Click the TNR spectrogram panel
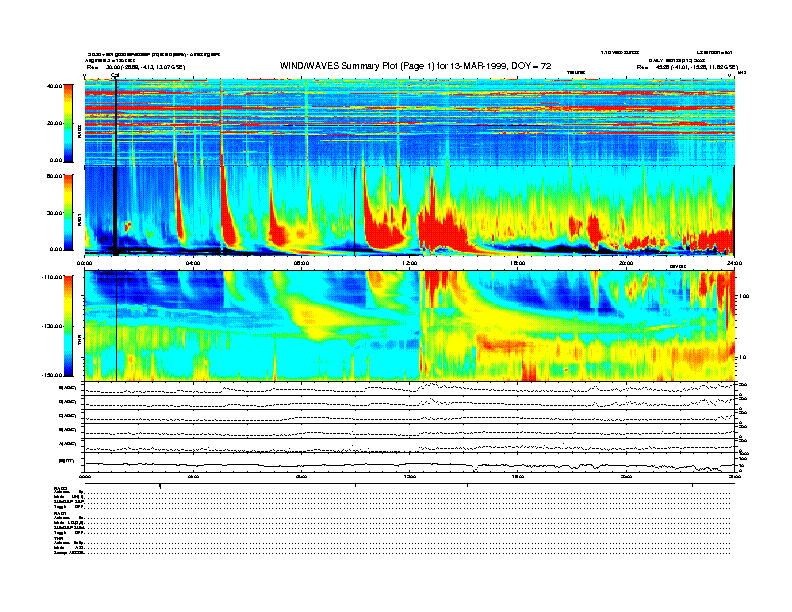 click(x=410, y=326)
